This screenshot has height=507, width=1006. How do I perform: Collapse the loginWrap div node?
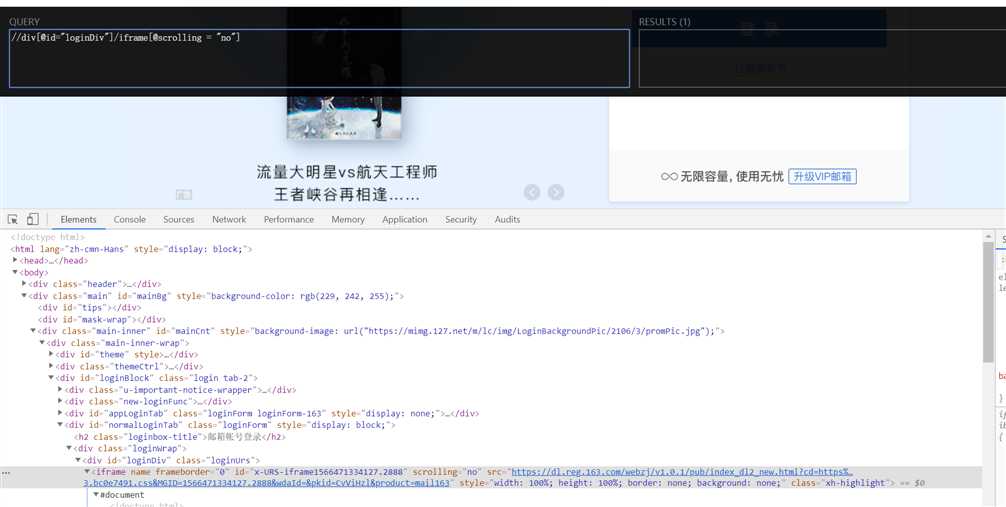pyautogui.click(x=69, y=448)
